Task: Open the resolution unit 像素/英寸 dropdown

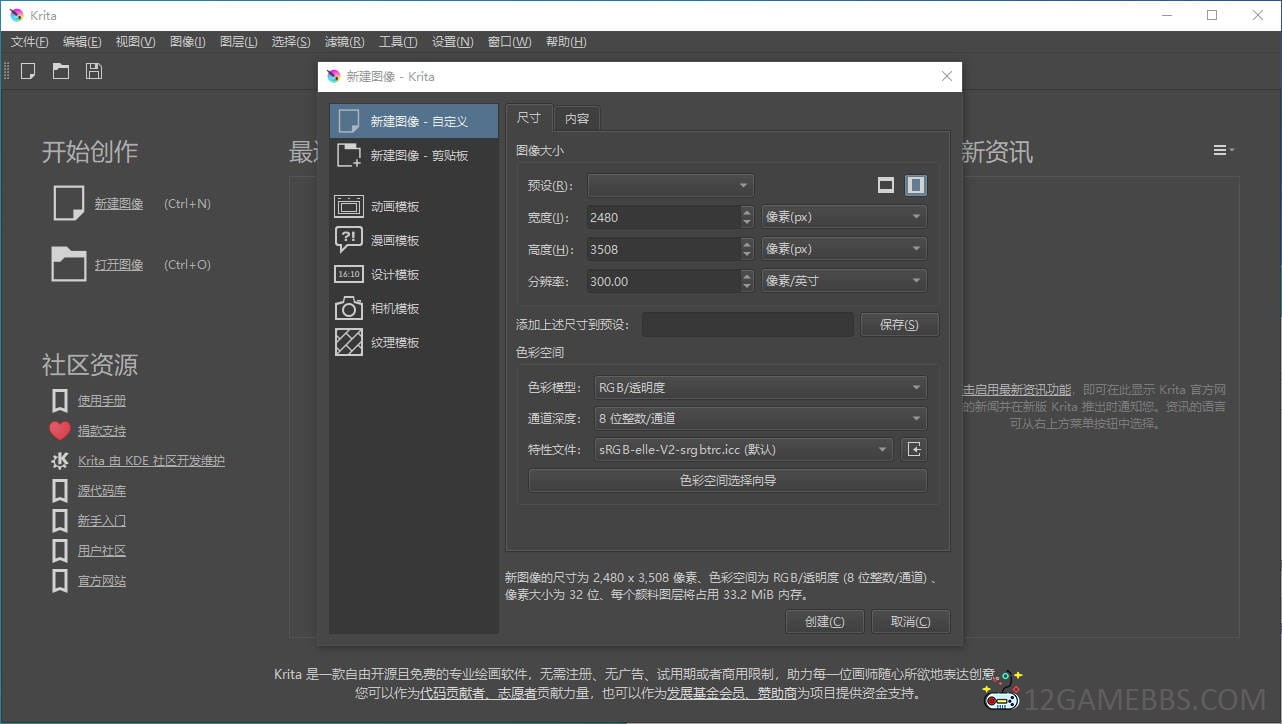Action: click(844, 281)
